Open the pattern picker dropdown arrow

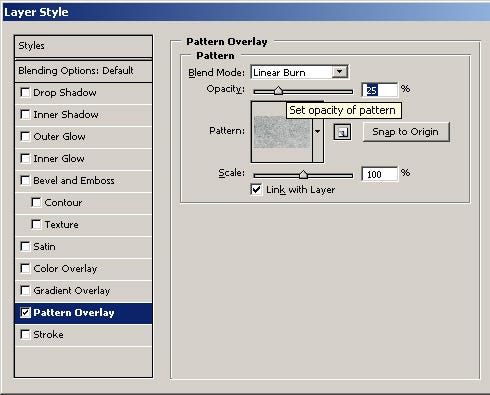tap(318, 132)
